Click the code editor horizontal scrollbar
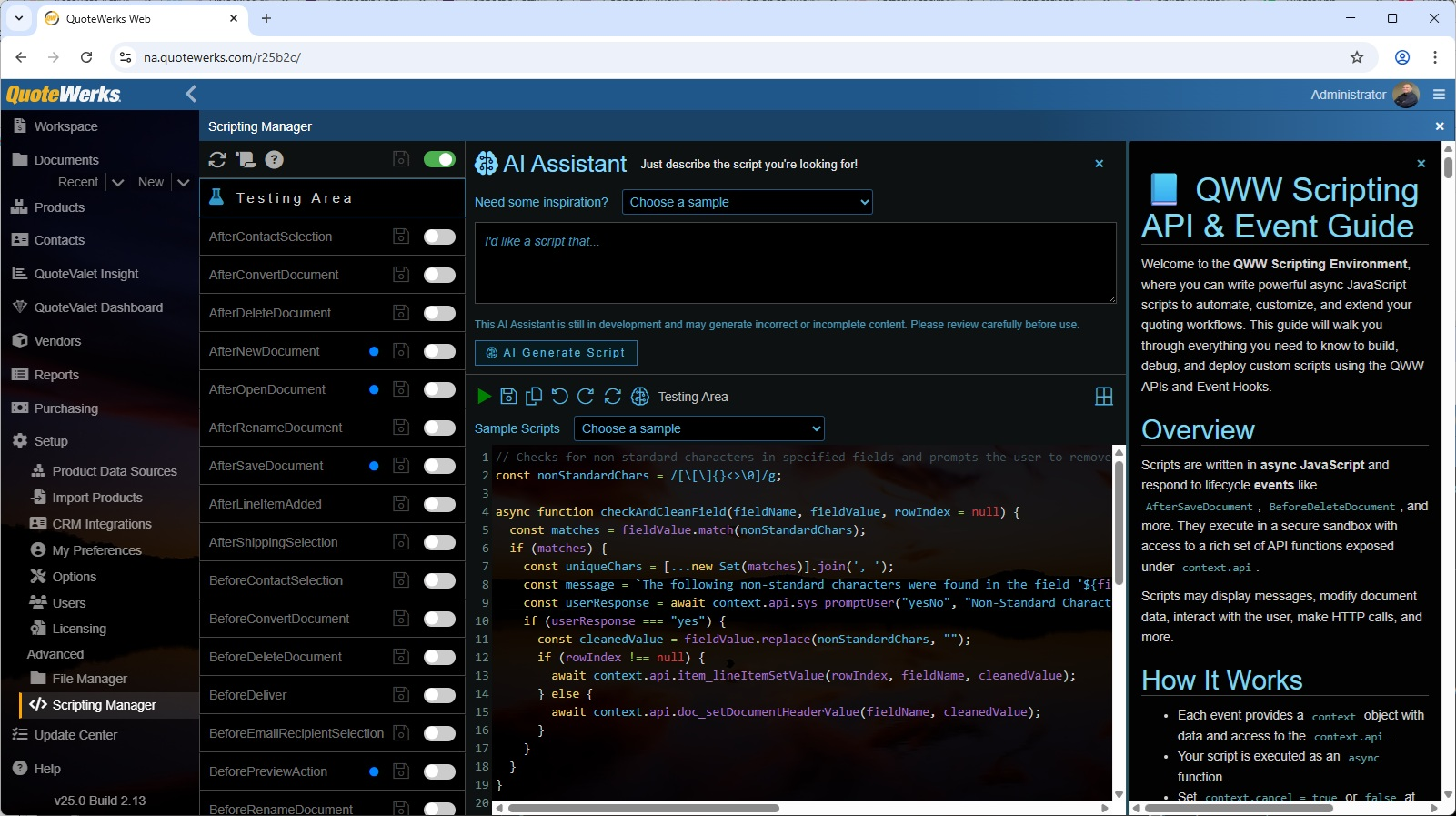This screenshot has height=816, width=1456. [x=644, y=808]
